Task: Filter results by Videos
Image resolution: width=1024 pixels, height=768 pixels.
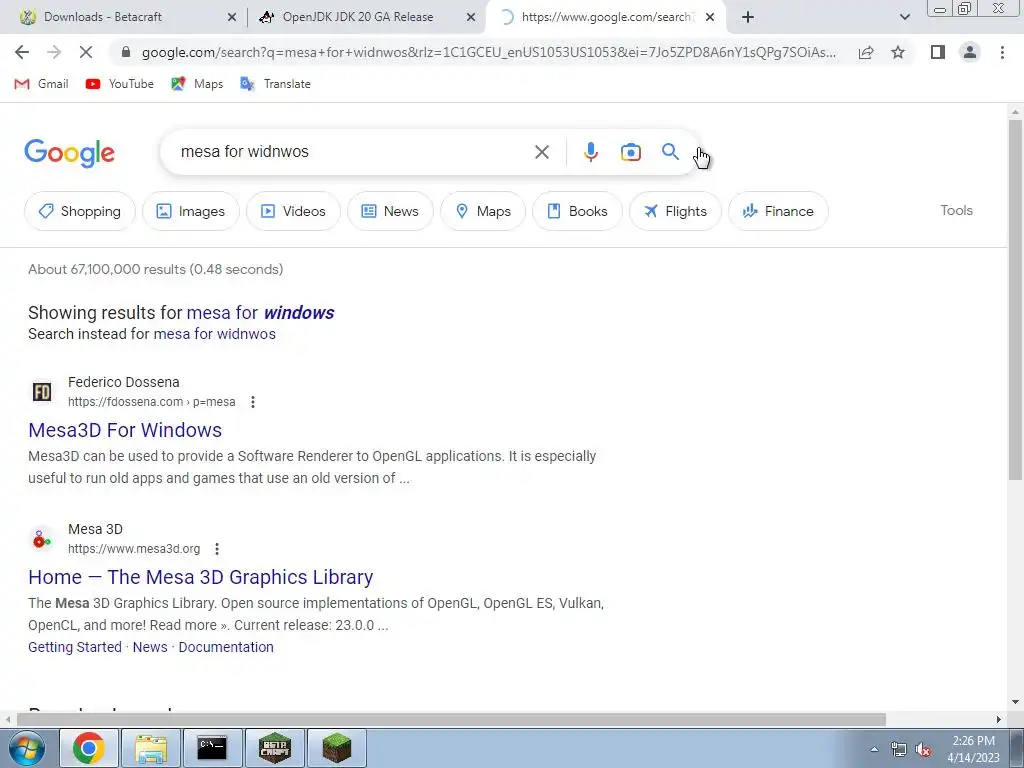Action: [293, 211]
